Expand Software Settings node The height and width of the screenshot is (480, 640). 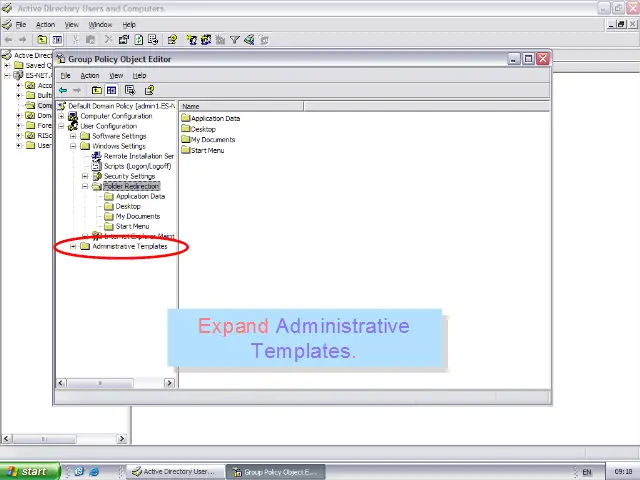click(x=73, y=136)
